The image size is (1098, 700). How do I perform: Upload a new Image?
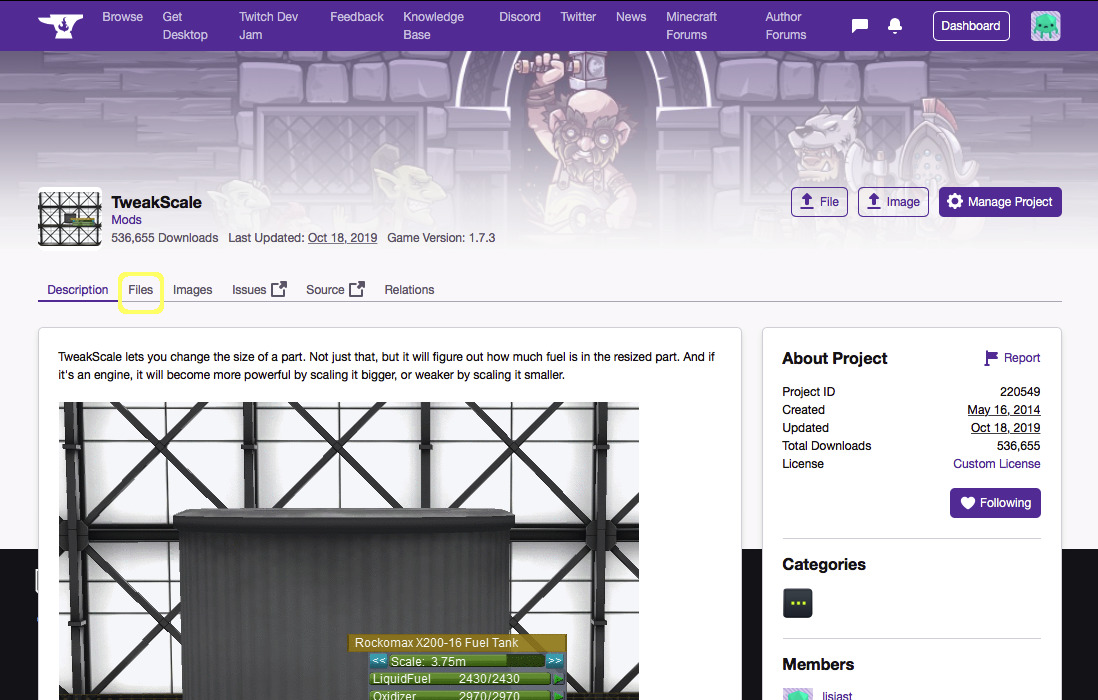(894, 202)
